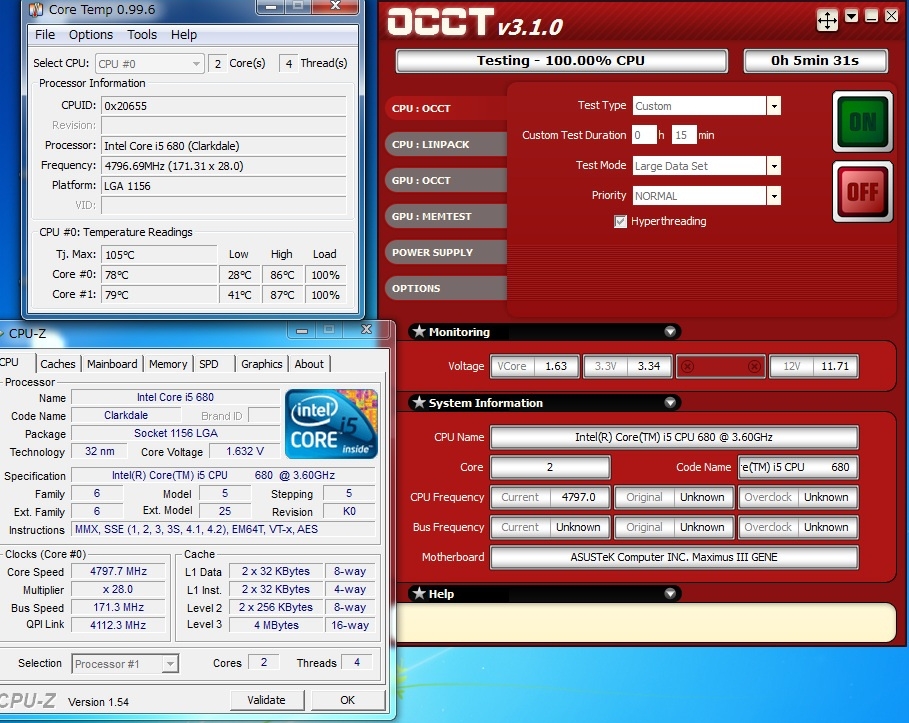Screen dimensions: 909x723
Task: Collapse the Help section arrow
Action: [x=670, y=594]
